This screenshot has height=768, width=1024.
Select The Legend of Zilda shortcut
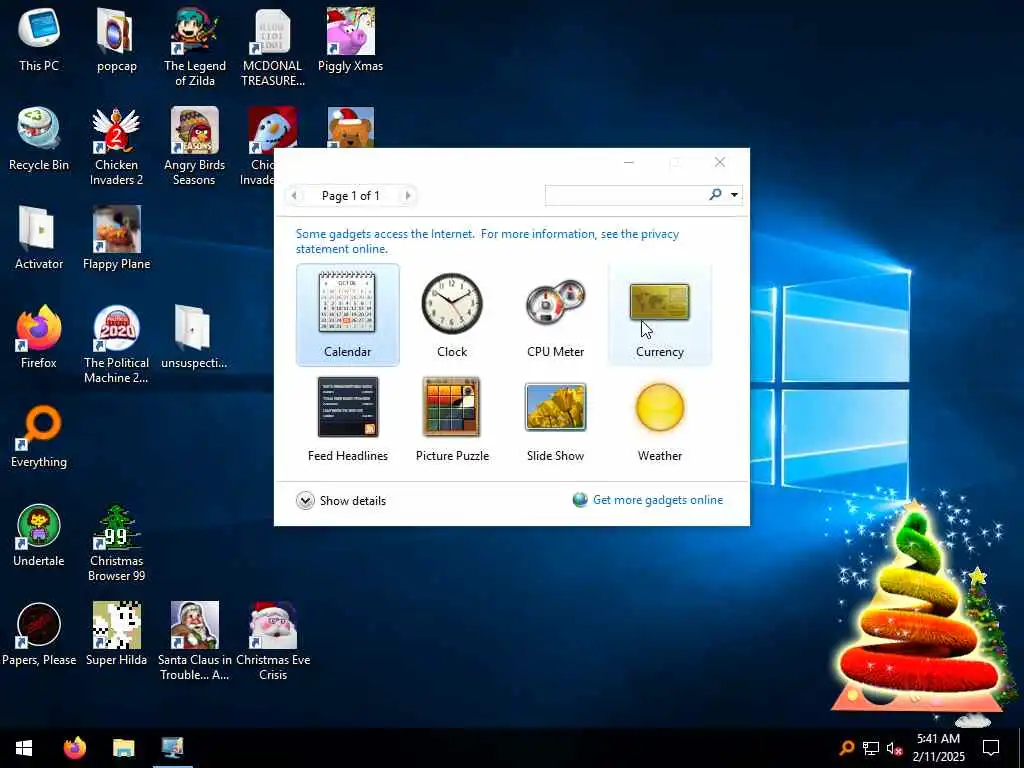coord(195,47)
